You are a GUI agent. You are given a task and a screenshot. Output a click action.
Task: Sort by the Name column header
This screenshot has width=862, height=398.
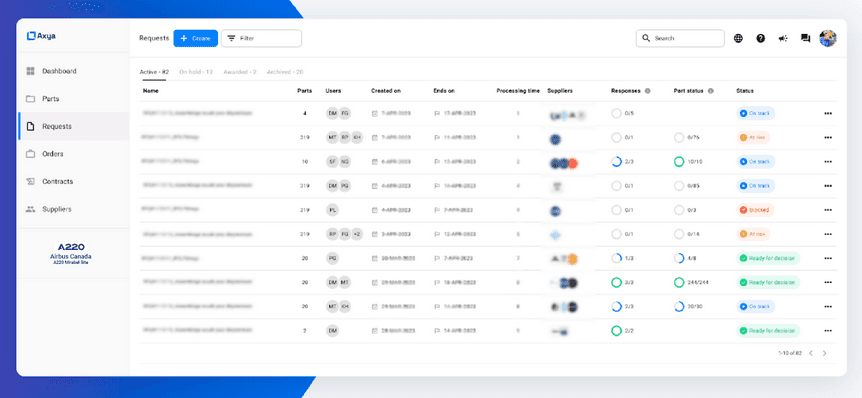pyautogui.click(x=151, y=91)
